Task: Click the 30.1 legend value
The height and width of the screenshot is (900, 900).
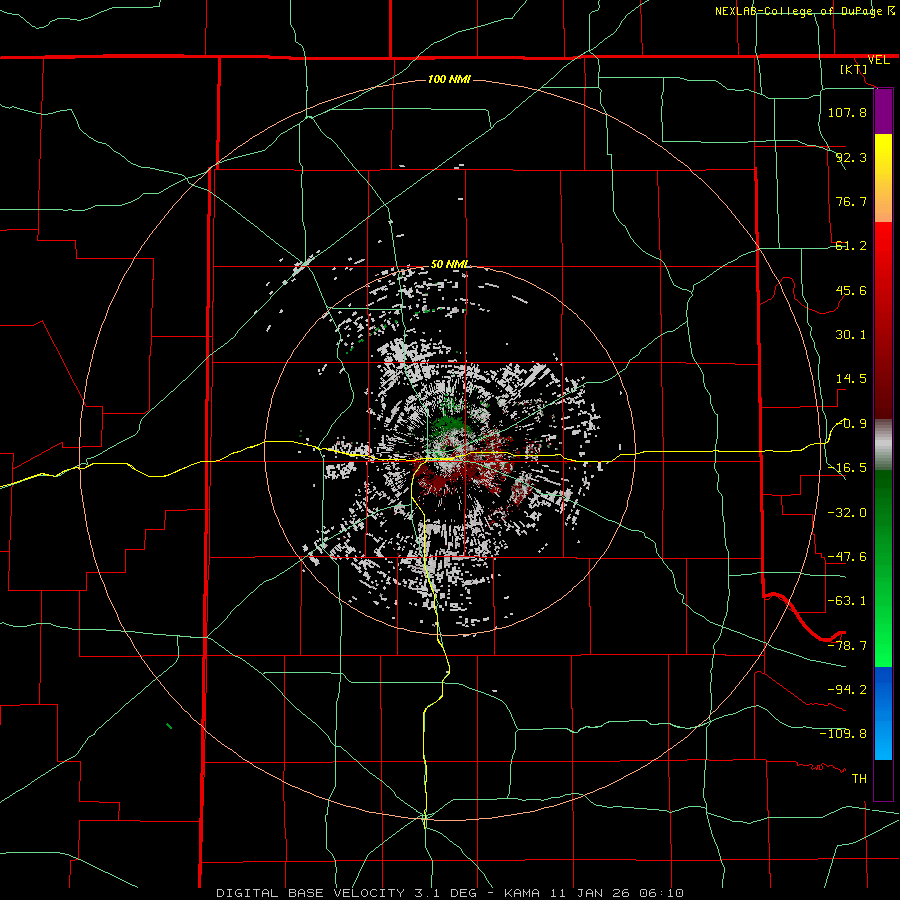Action: click(851, 335)
